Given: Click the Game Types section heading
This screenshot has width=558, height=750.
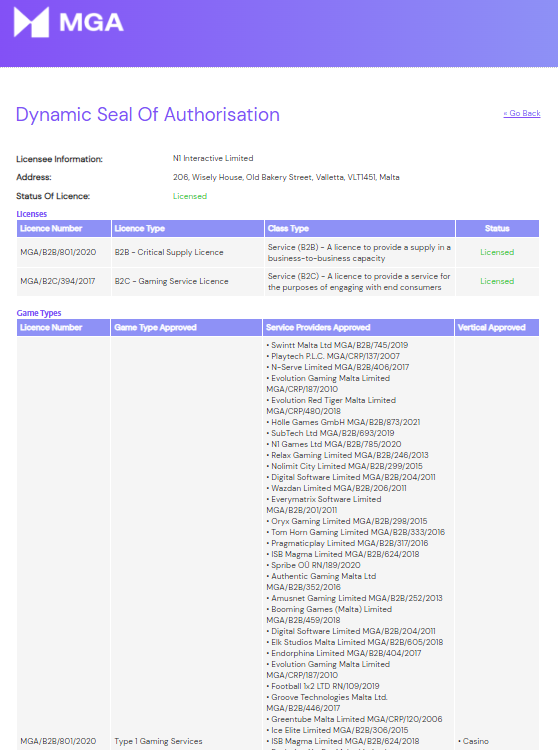Looking at the screenshot, I should (39, 313).
